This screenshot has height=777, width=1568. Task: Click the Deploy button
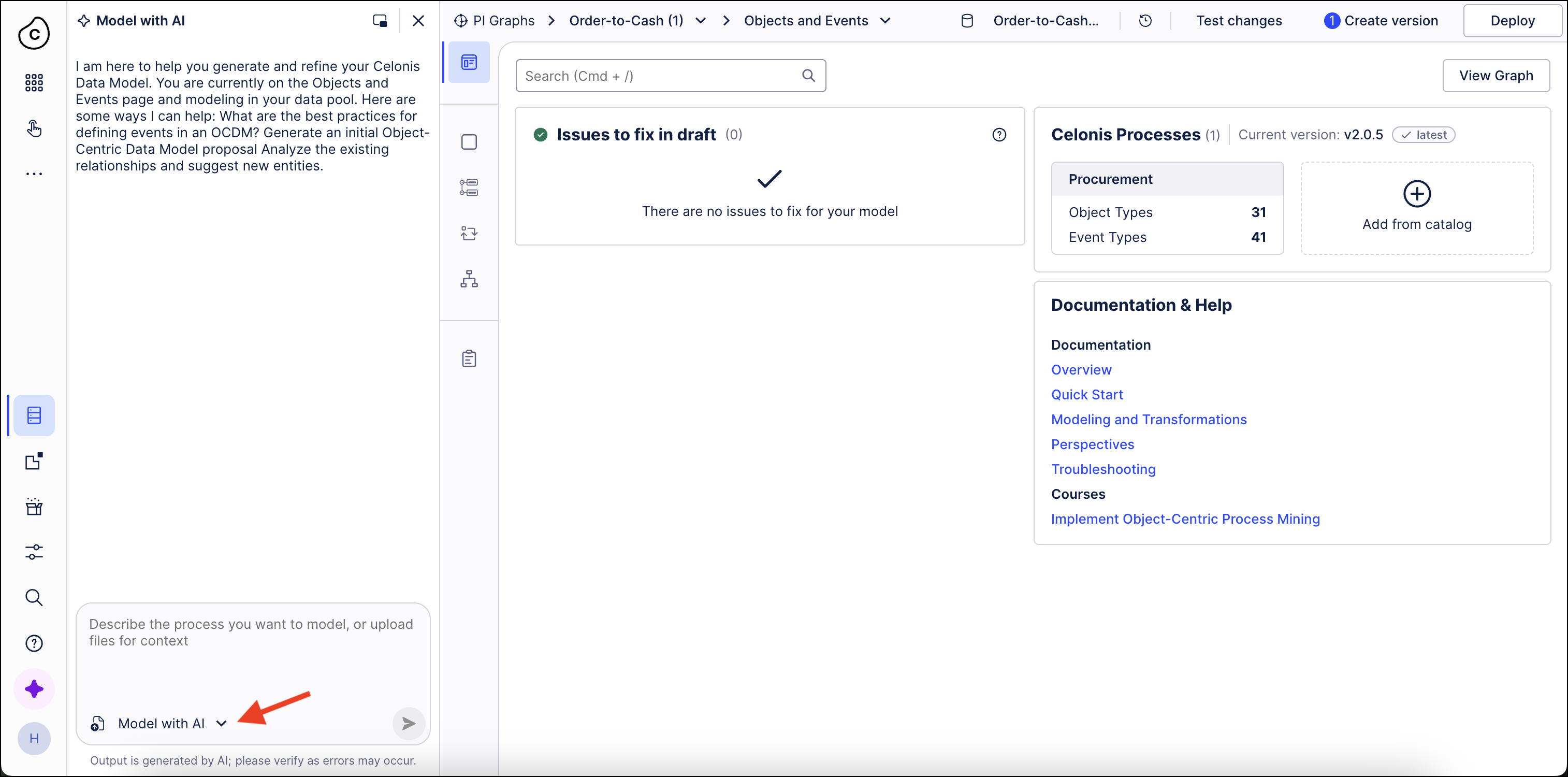[1512, 21]
